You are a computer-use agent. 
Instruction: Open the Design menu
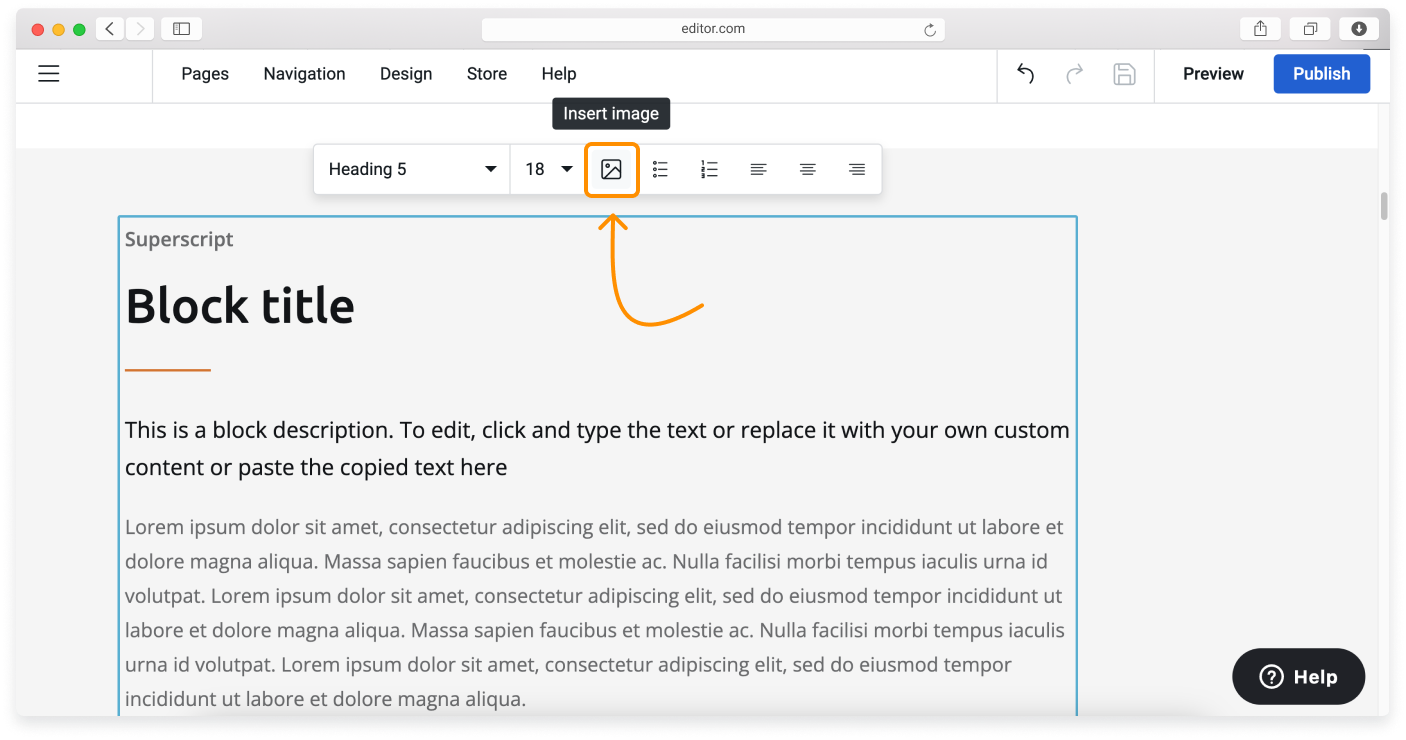pyautogui.click(x=406, y=74)
